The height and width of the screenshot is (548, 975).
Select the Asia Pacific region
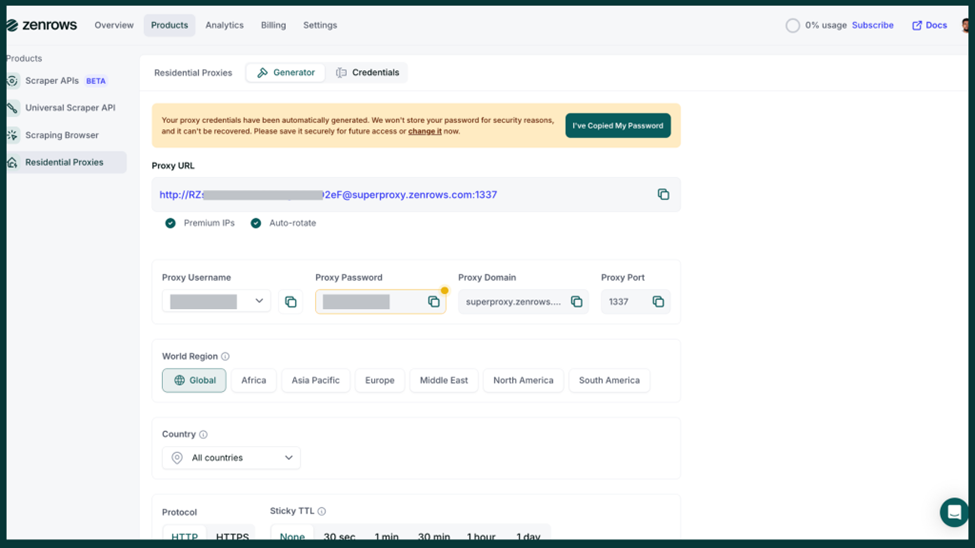pyautogui.click(x=315, y=380)
